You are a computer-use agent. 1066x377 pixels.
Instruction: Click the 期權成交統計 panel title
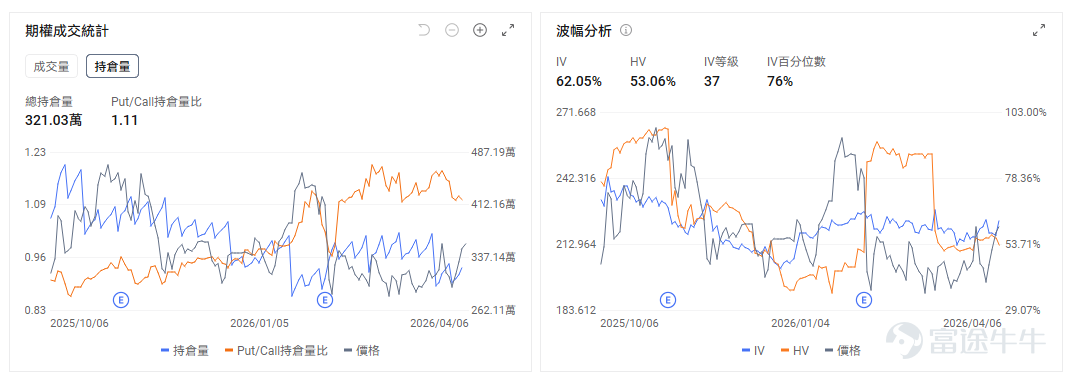coord(67,31)
